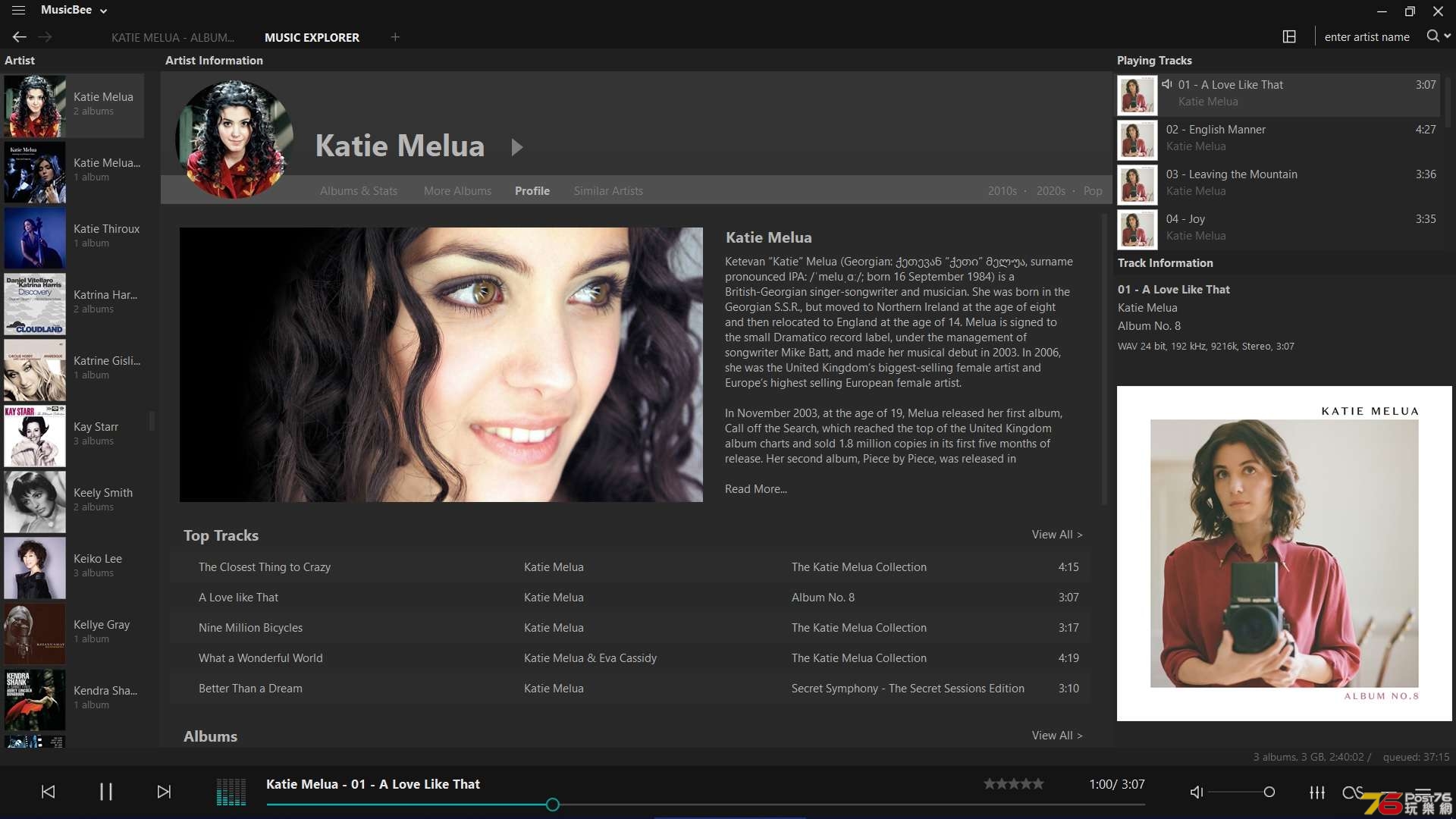Click Katie Melua's round portrait photo
Viewport: 1456px width, 819px height.
click(x=234, y=140)
